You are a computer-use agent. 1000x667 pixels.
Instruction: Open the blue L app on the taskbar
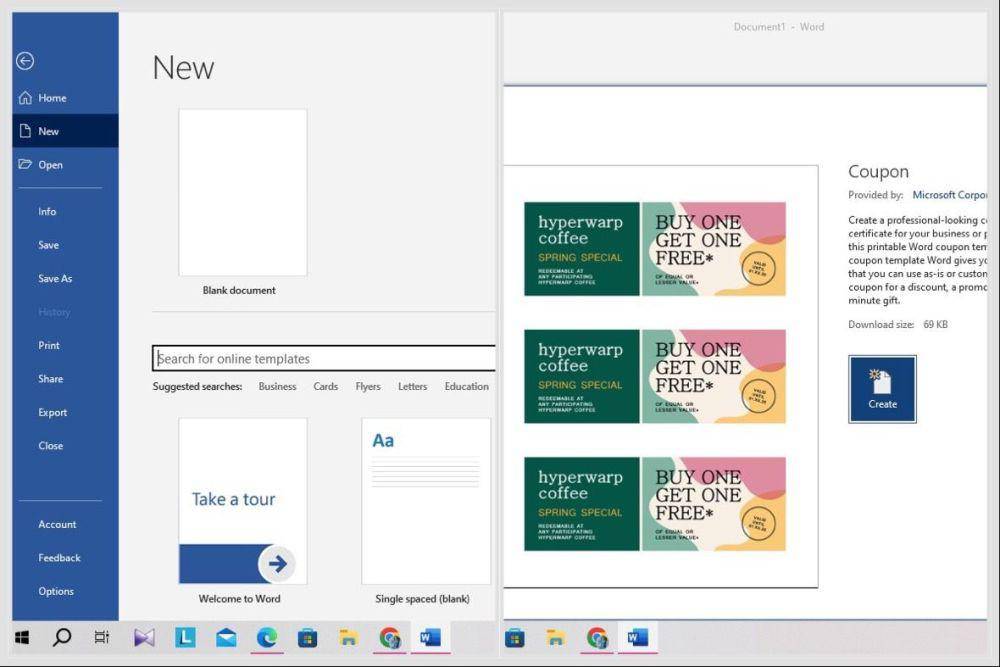coord(185,637)
